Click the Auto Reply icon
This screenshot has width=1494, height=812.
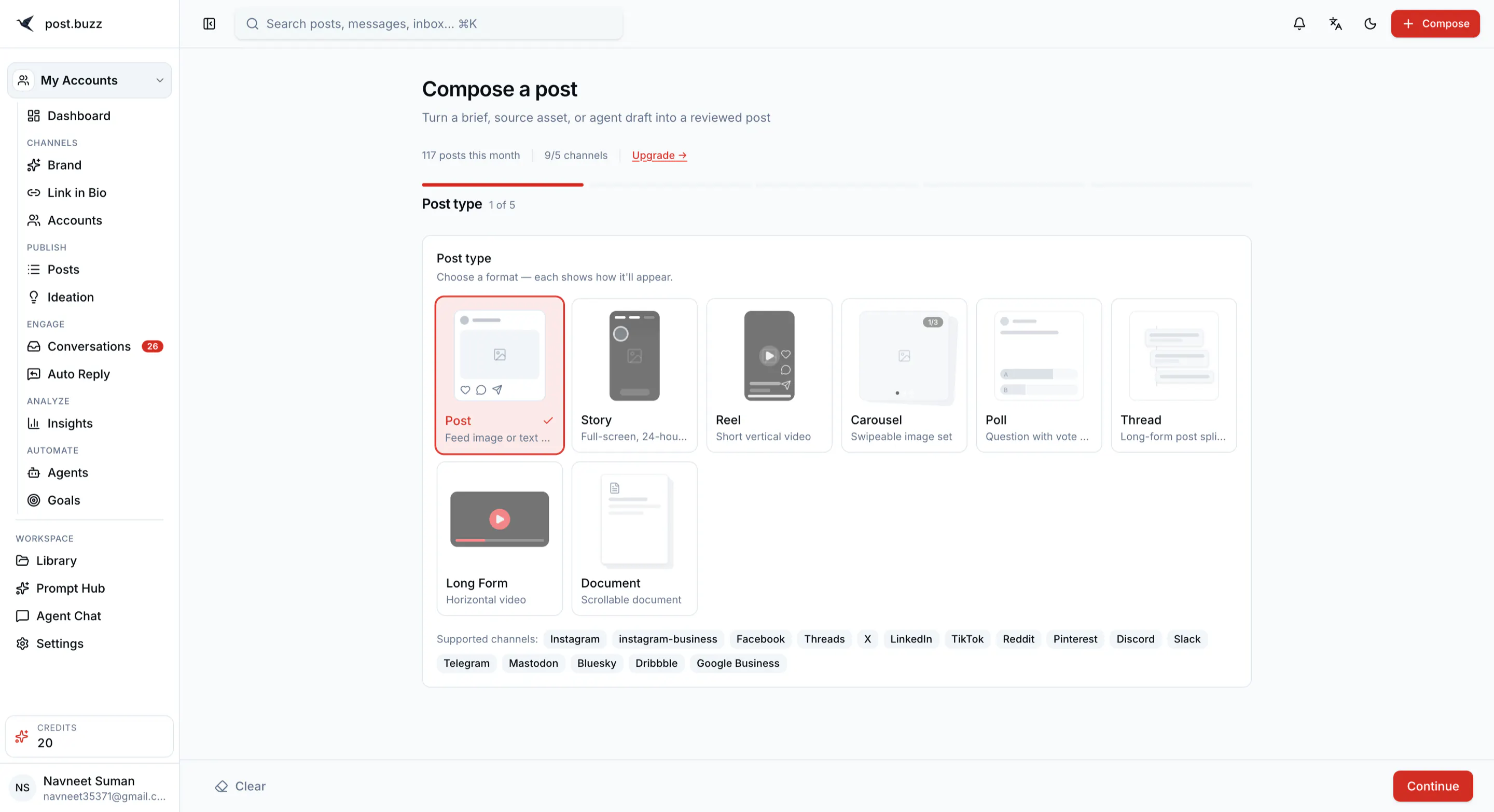point(34,374)
